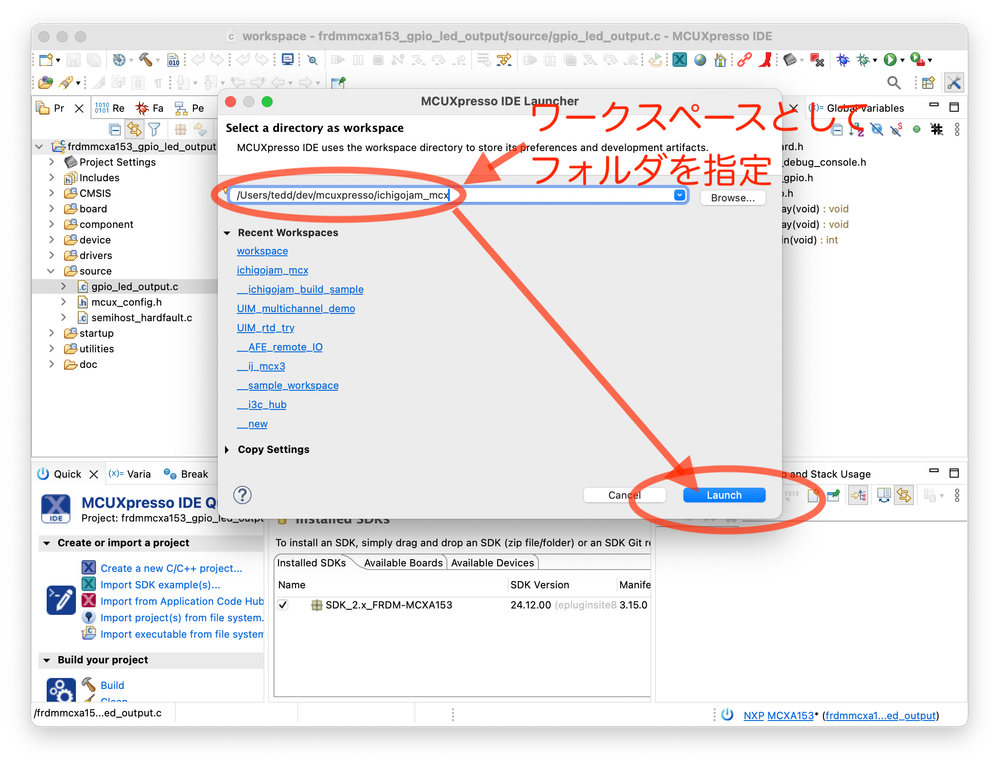Screen dimensions: 999x765
Task: Click the teal MCUXpresso X toolbar icon
Action: (x=680, y=60)
